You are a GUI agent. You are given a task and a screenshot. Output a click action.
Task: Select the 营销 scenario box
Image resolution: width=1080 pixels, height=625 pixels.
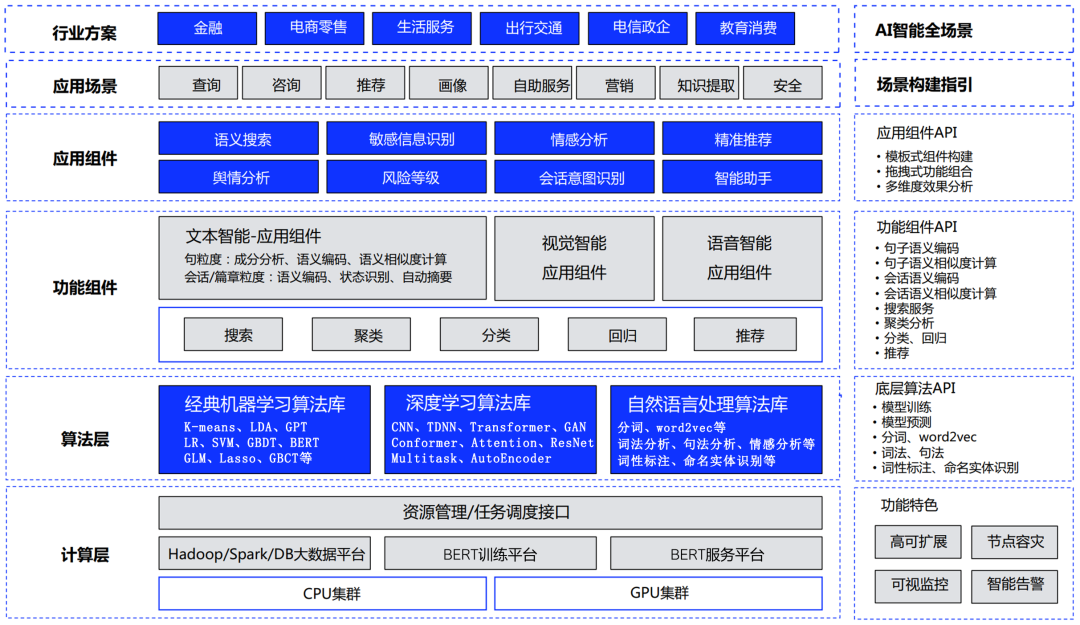click(616, 83)
